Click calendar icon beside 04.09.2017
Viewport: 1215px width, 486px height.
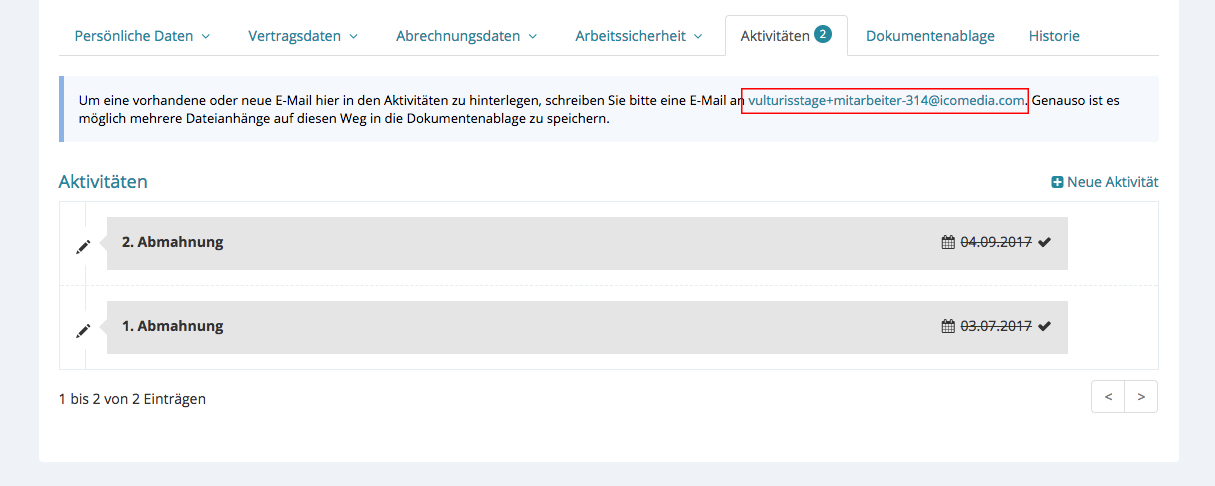pos(948,242)
